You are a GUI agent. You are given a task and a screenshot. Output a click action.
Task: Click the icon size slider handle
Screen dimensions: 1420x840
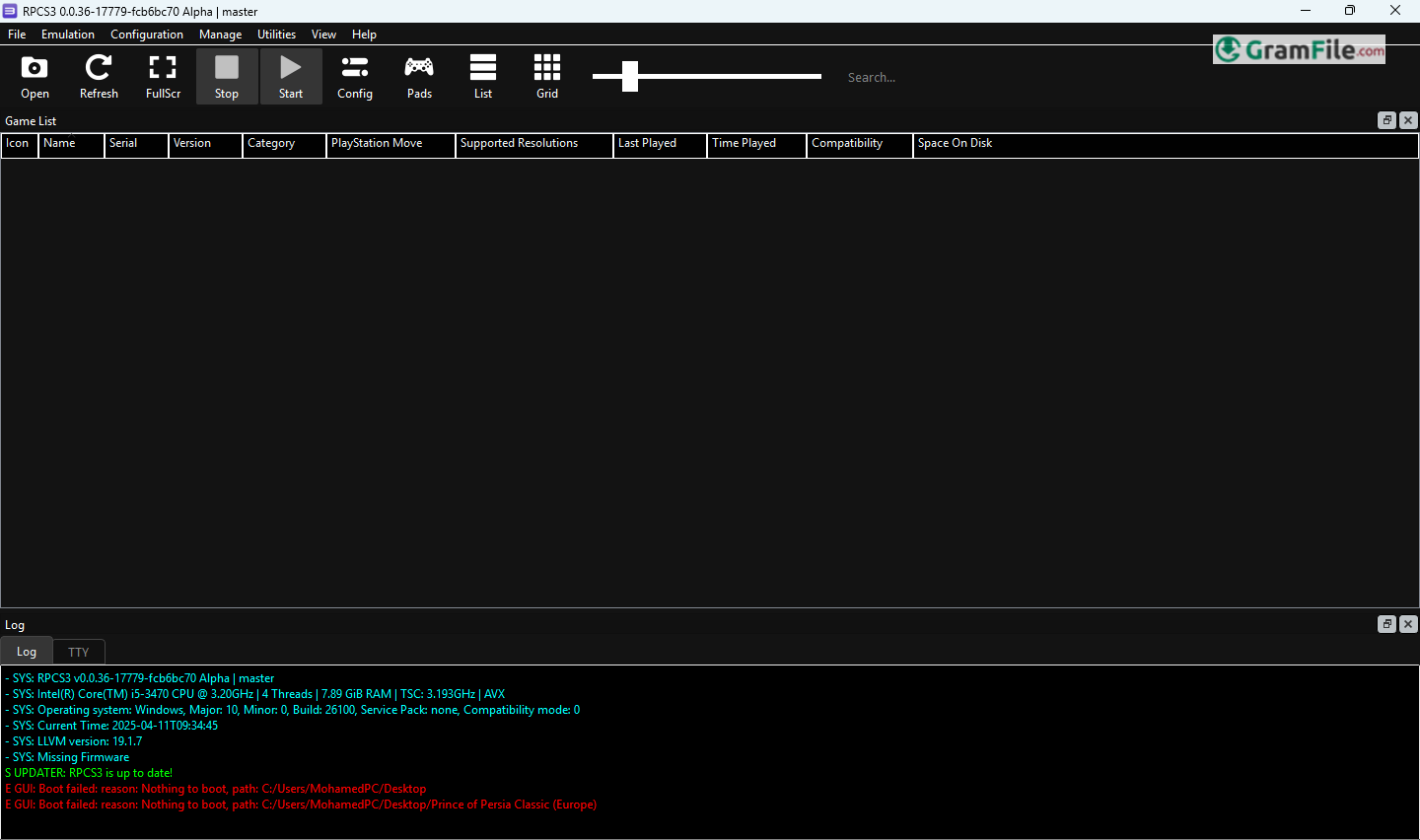pyautogui.click(x=630, y=76)
